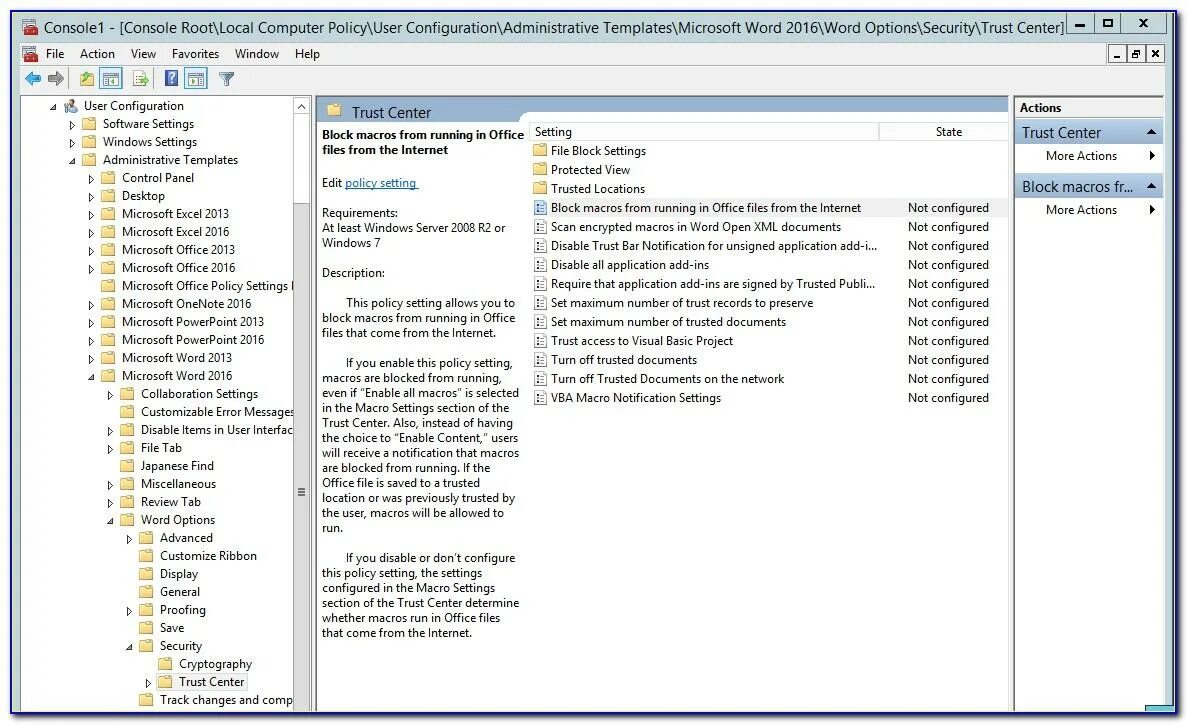Restore the inner MMC child window
1188x725 pixels.
[x=1135, y=54]
